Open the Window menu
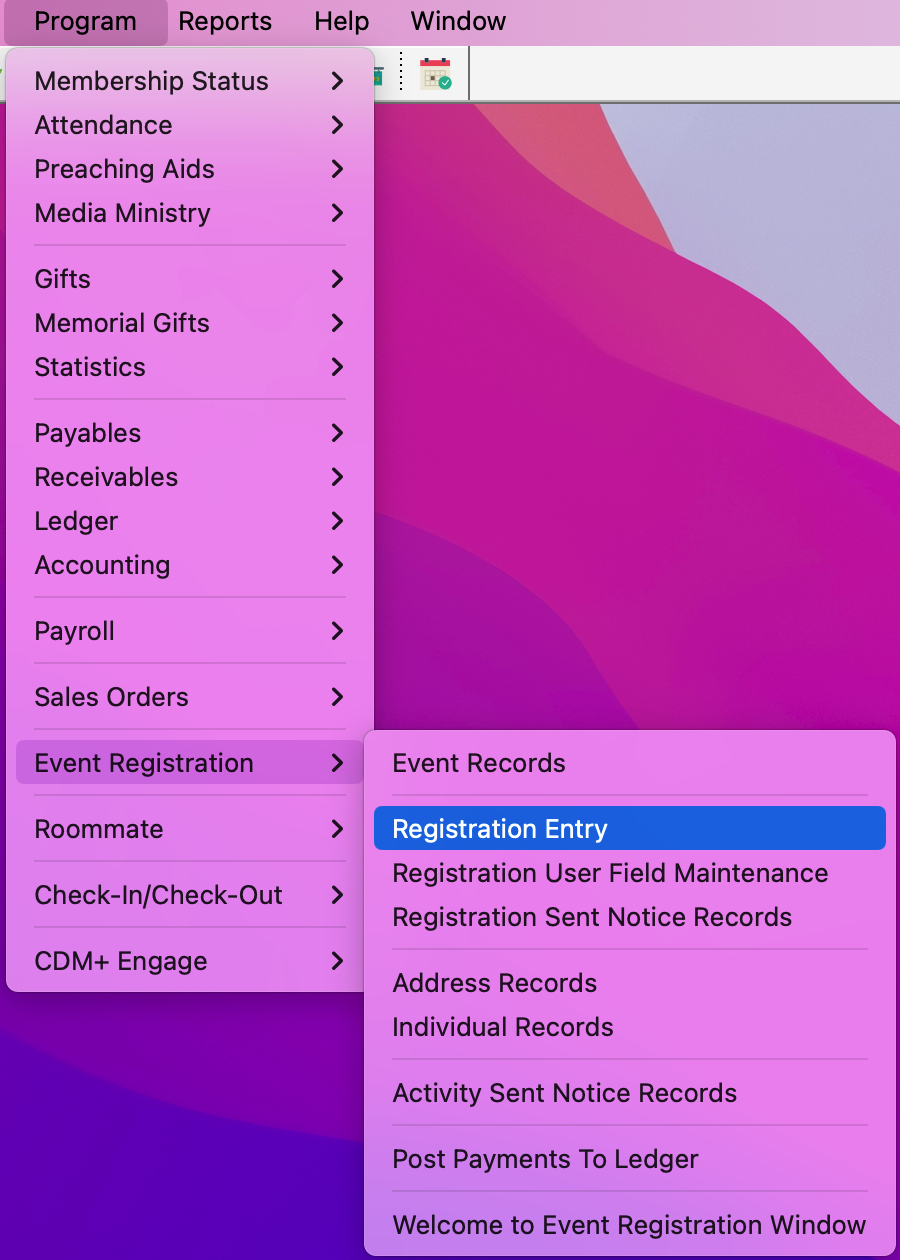Image resolution: width=900 pixels, height=1260 pixels. pyautogui.click(x=458, y=21)
